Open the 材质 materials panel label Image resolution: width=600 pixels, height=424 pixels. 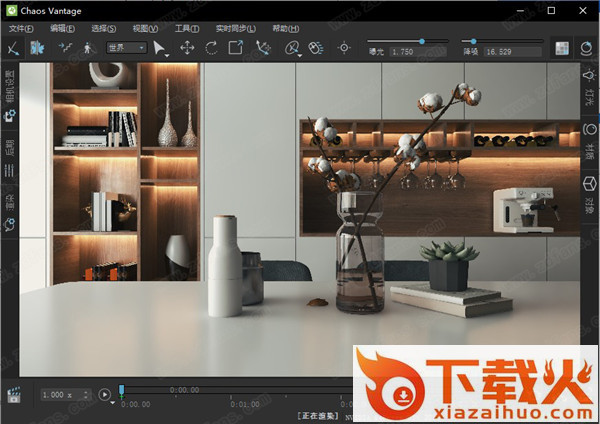pyautogui.click(x=590, y=152)
